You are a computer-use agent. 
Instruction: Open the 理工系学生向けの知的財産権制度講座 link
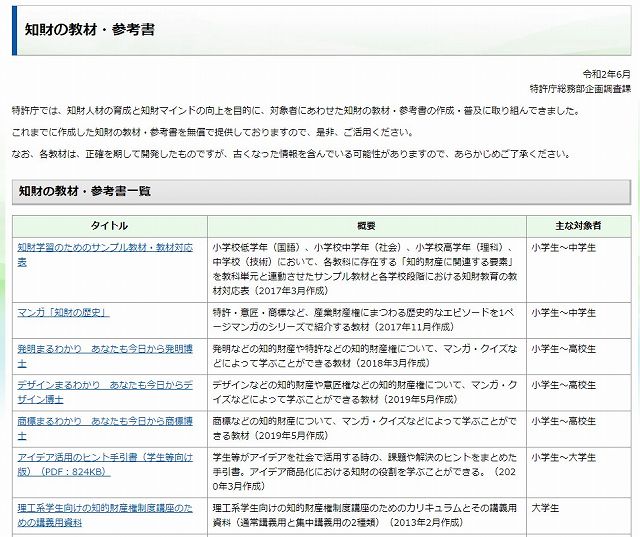[x=105, y=515]
